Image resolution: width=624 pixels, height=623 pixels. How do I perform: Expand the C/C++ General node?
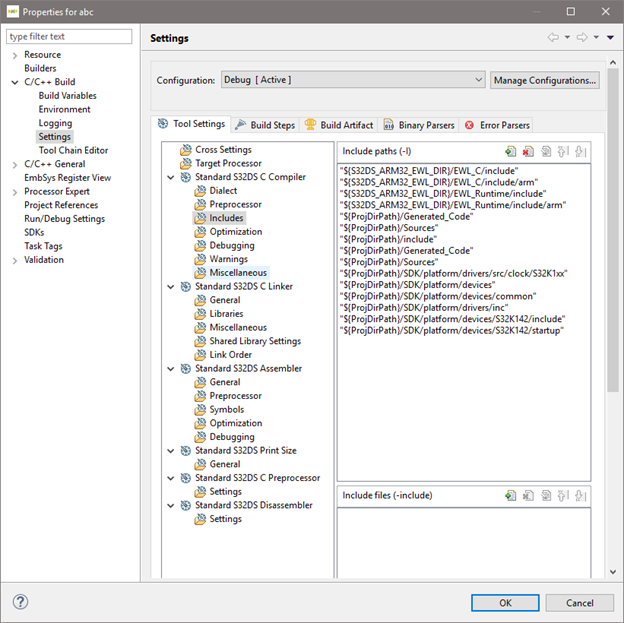click(x=15, y=165)
